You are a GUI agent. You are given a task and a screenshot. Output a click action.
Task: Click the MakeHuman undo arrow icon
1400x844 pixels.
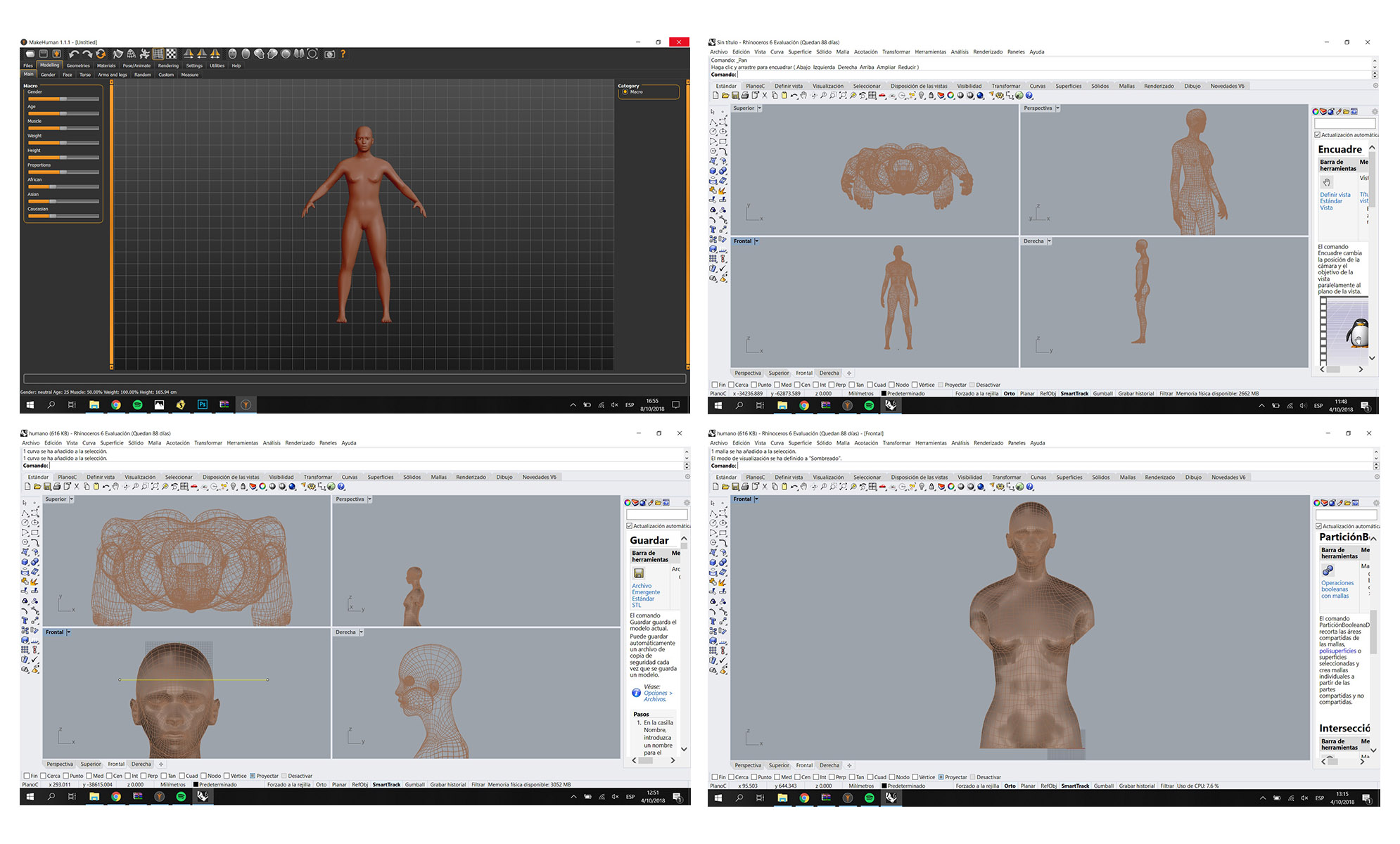coord(74,54)
